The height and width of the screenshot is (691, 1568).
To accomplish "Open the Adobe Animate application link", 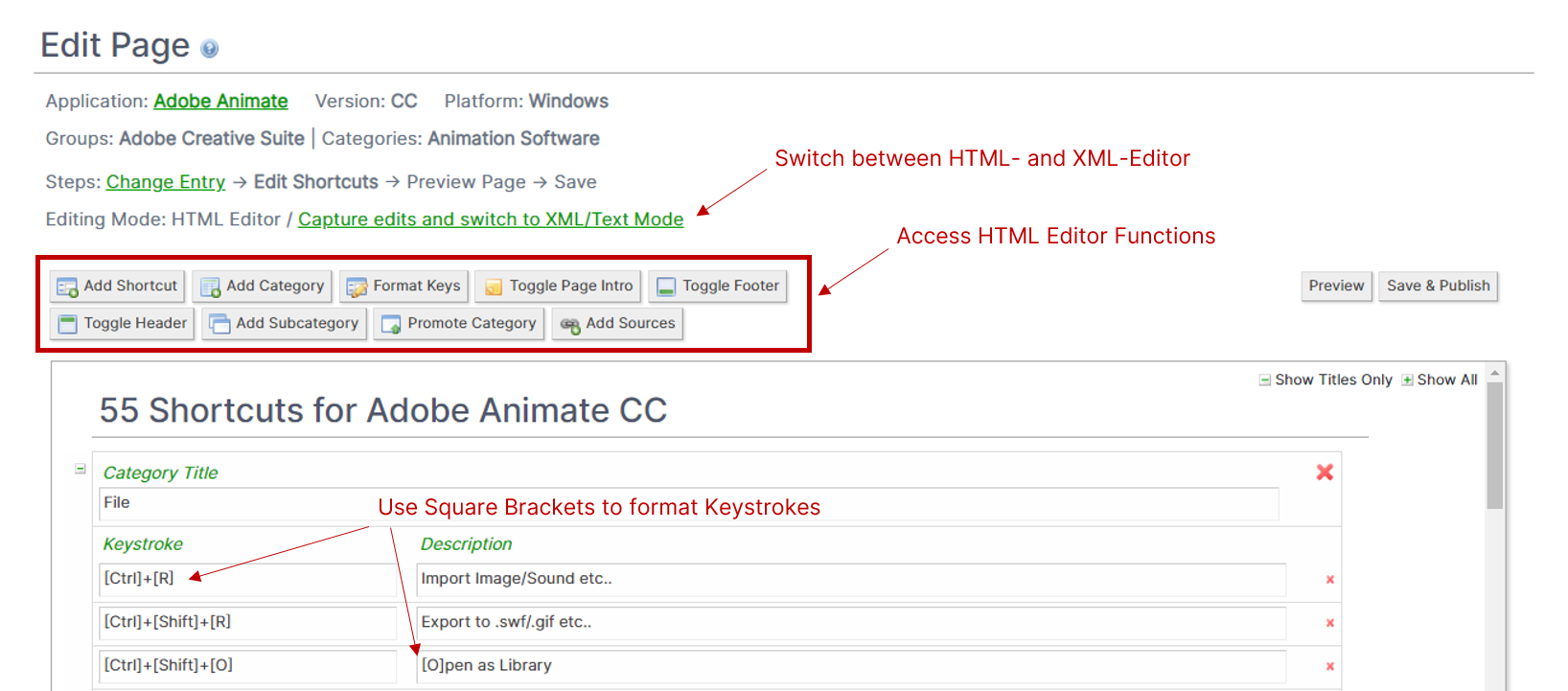I will (x=220, y=101).
